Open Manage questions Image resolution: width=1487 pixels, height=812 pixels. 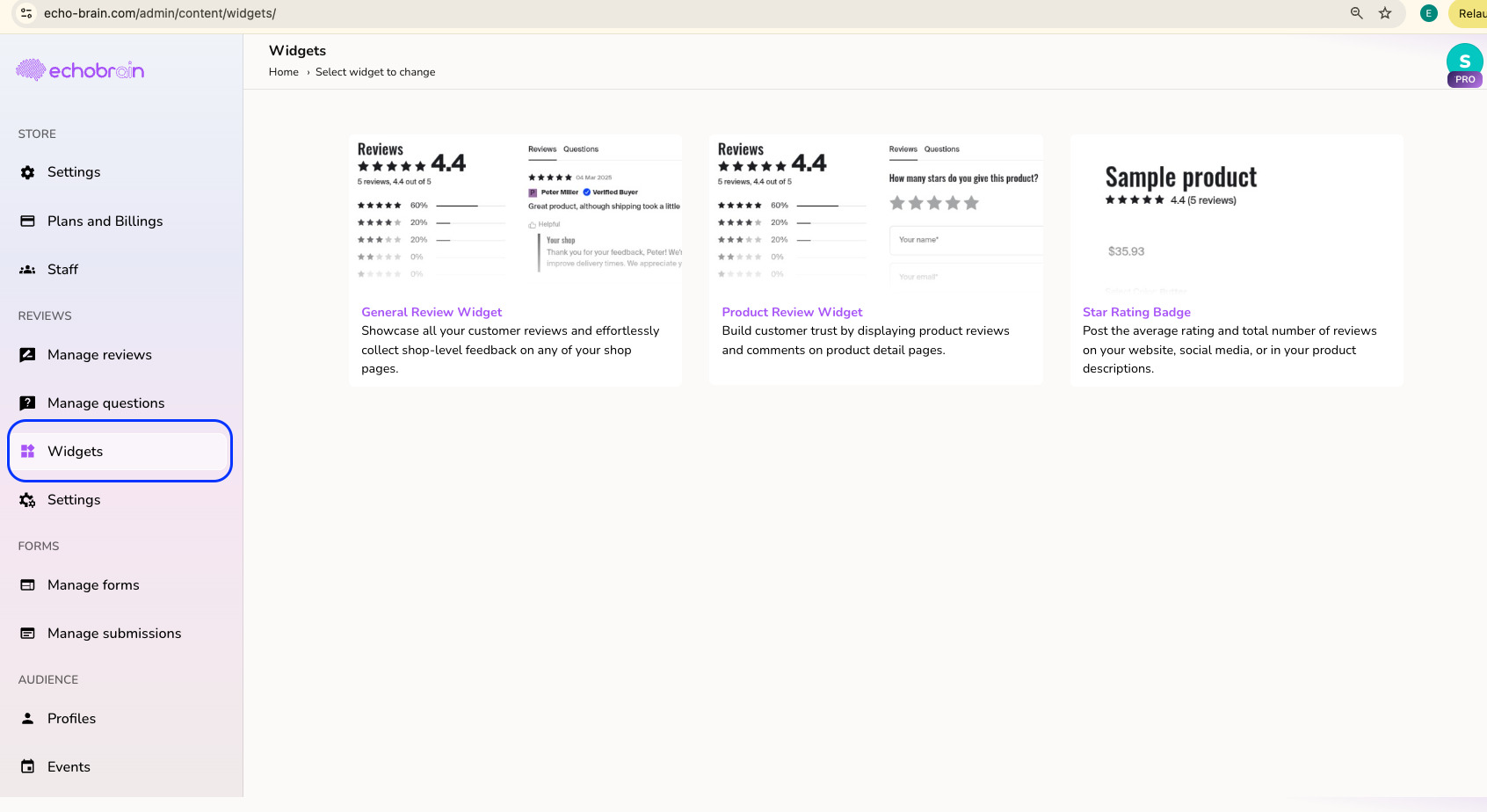[120, 403]
